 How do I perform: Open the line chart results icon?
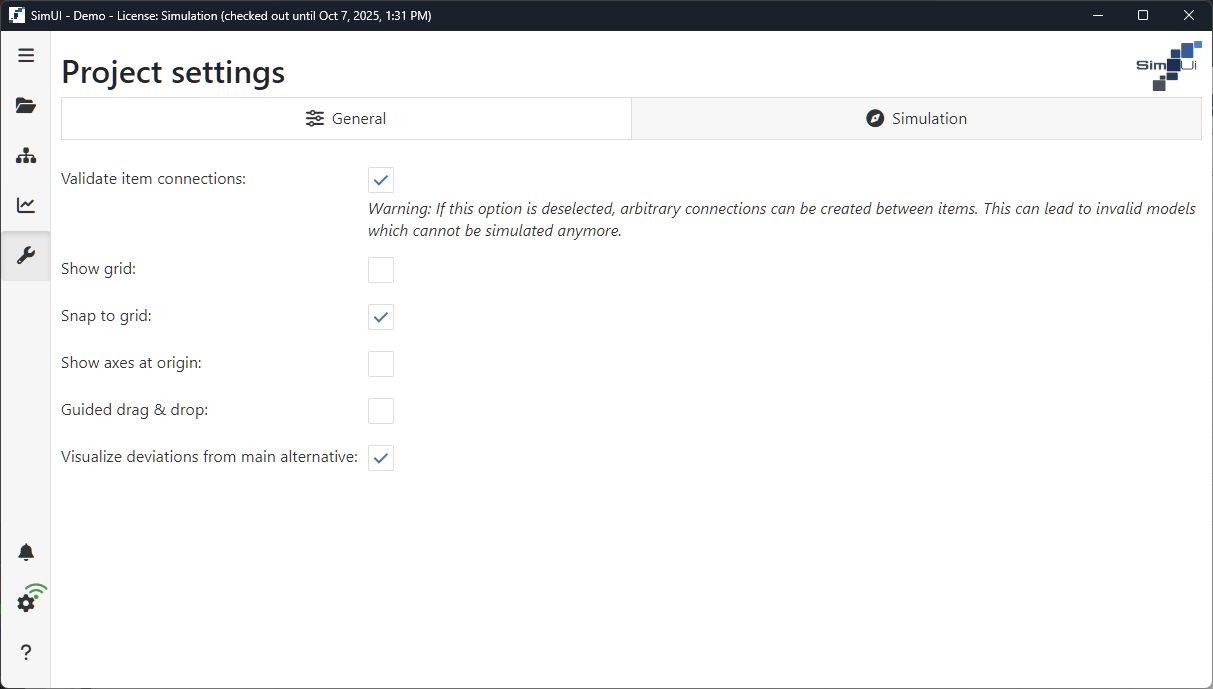26,206
